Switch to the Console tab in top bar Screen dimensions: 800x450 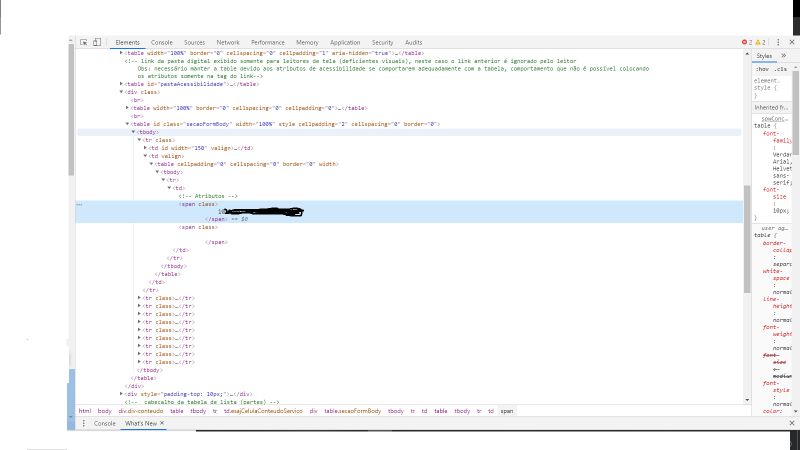[x=161, y=42]
